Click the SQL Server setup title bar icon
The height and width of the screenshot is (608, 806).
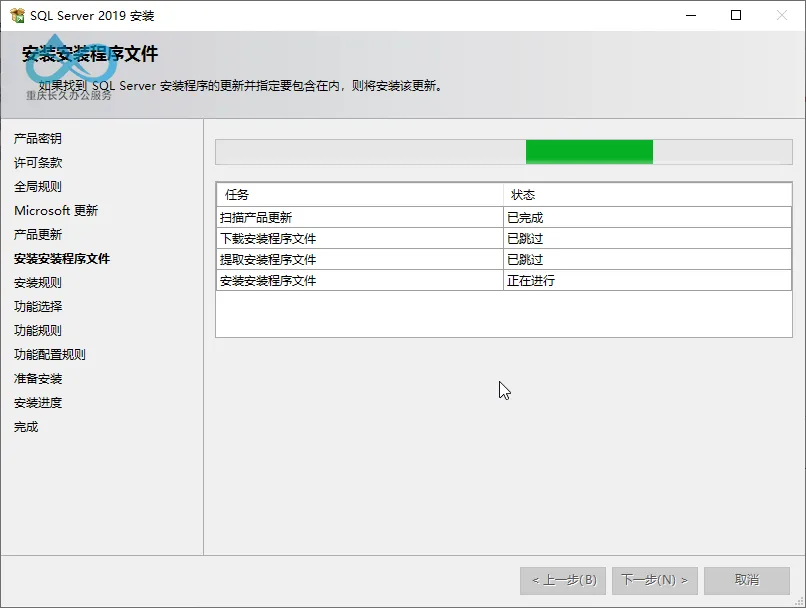pyautogui.click(x=17, y=15)
